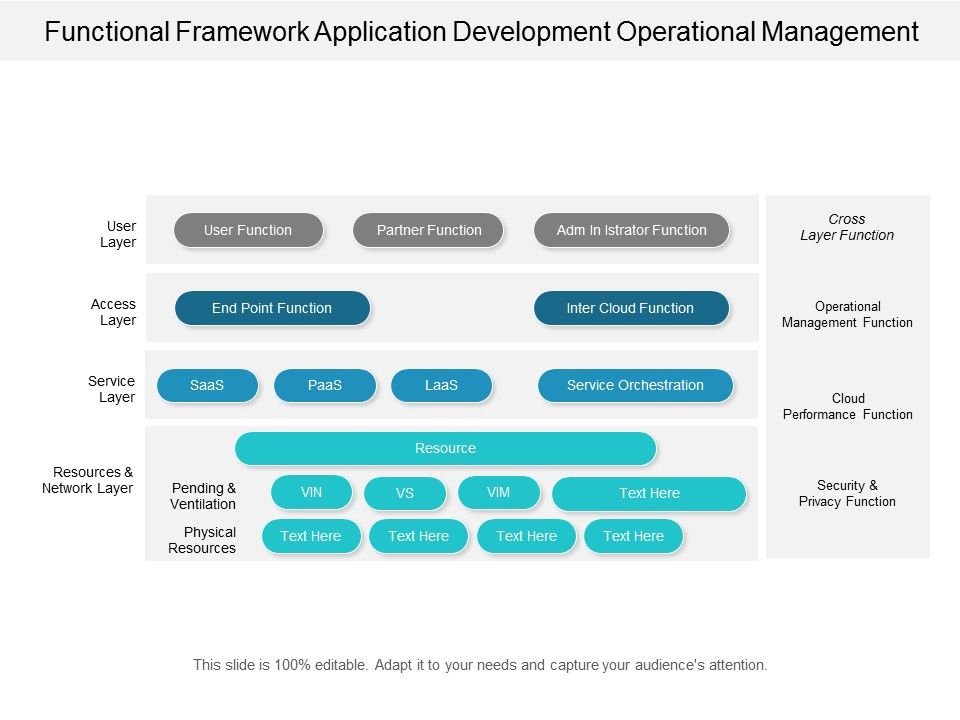Click the User Function pill
960x720 pixels.
pos(248,230)
